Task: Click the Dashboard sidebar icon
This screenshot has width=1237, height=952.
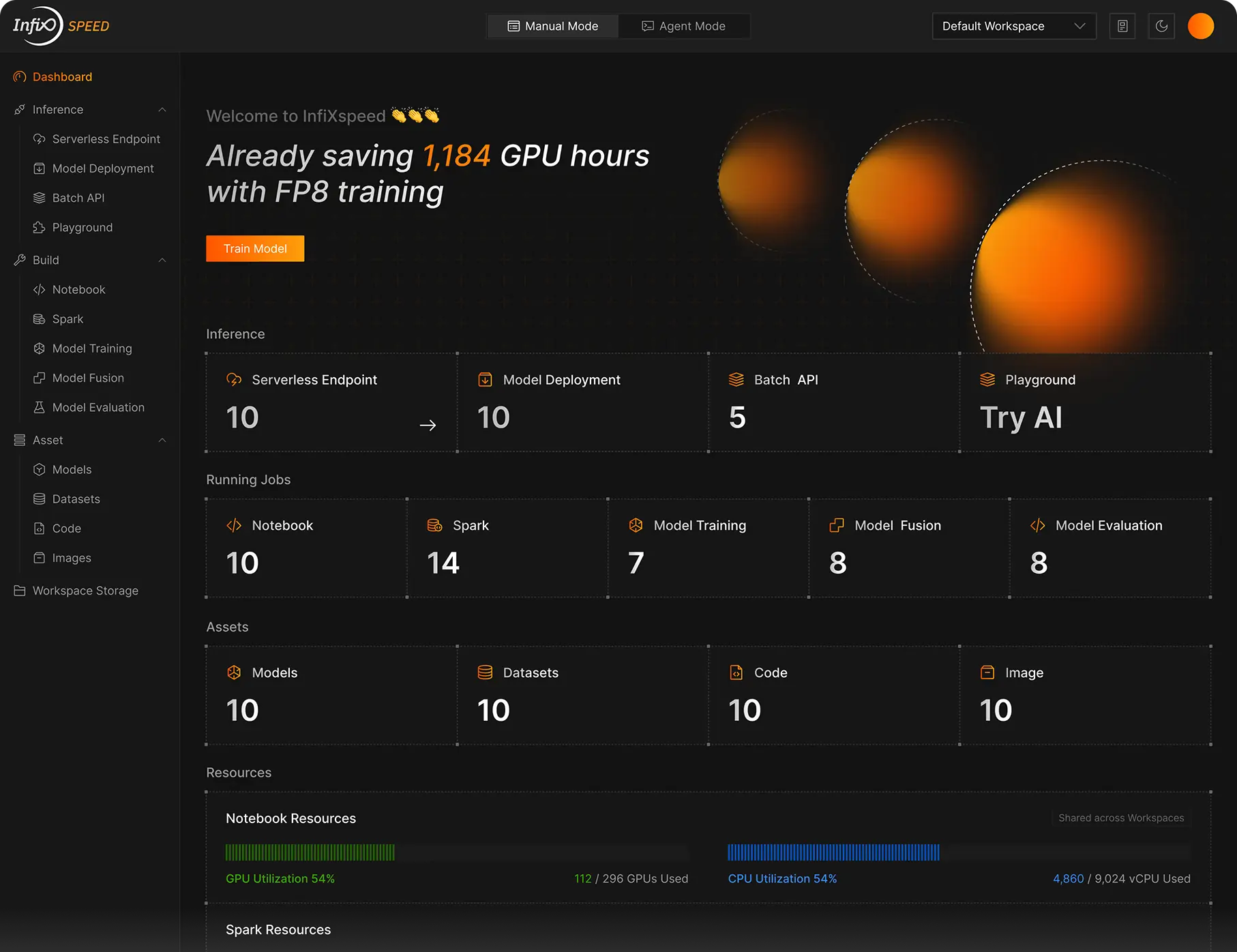Action: [x=20, y=77]
